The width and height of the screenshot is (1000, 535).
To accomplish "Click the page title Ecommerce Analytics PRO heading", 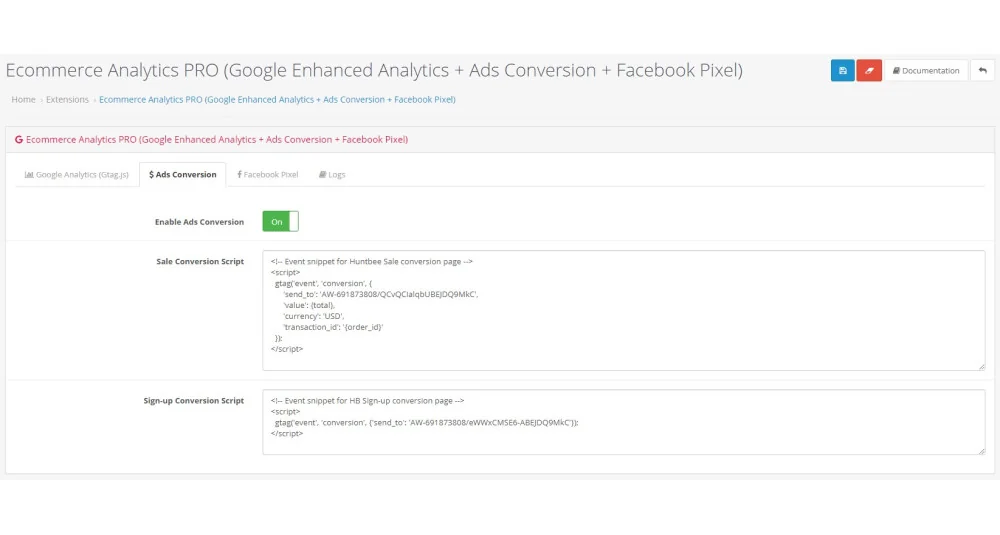I will pos(374,70).
